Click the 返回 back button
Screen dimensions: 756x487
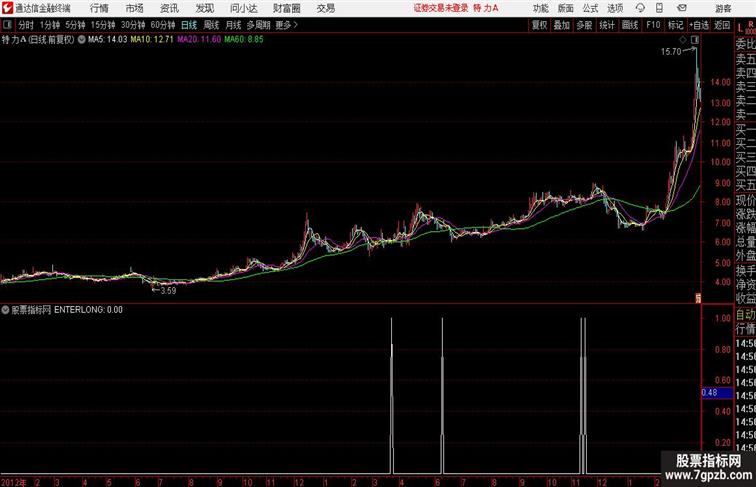722,25
